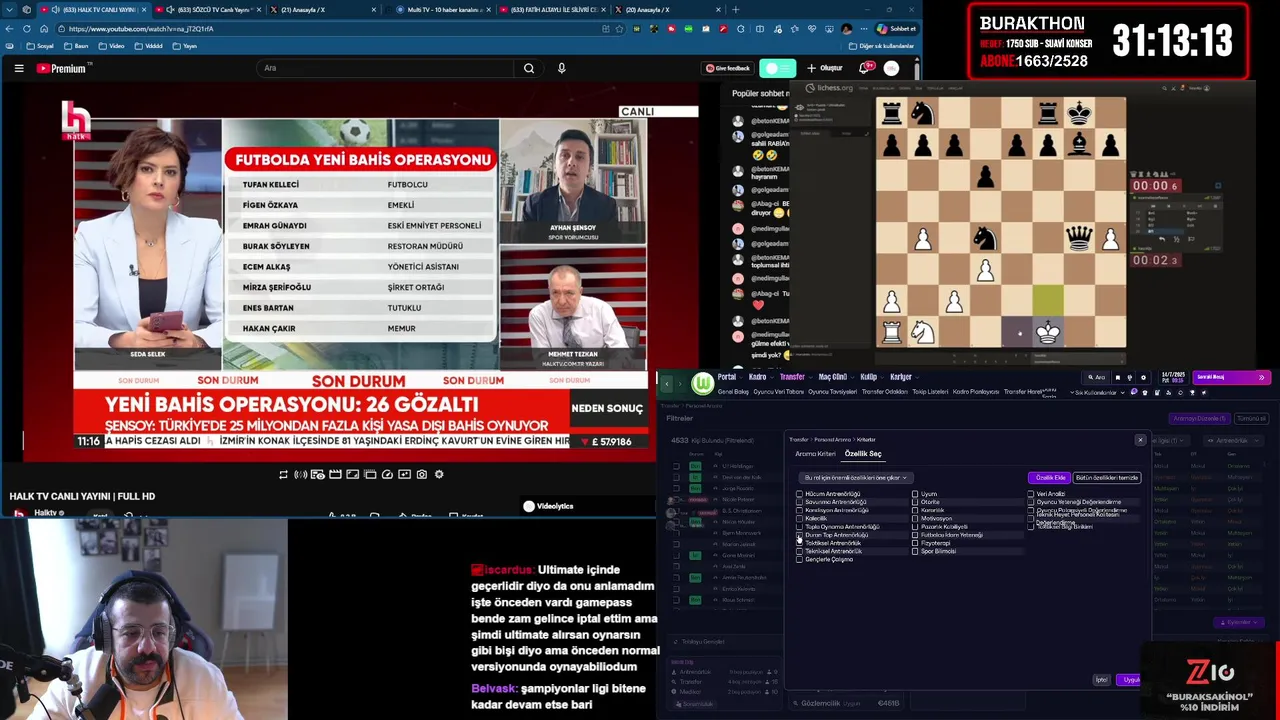Open the Sosyal bookmarks folder
Screen dimensions: 1280x720
pos(40,46)
